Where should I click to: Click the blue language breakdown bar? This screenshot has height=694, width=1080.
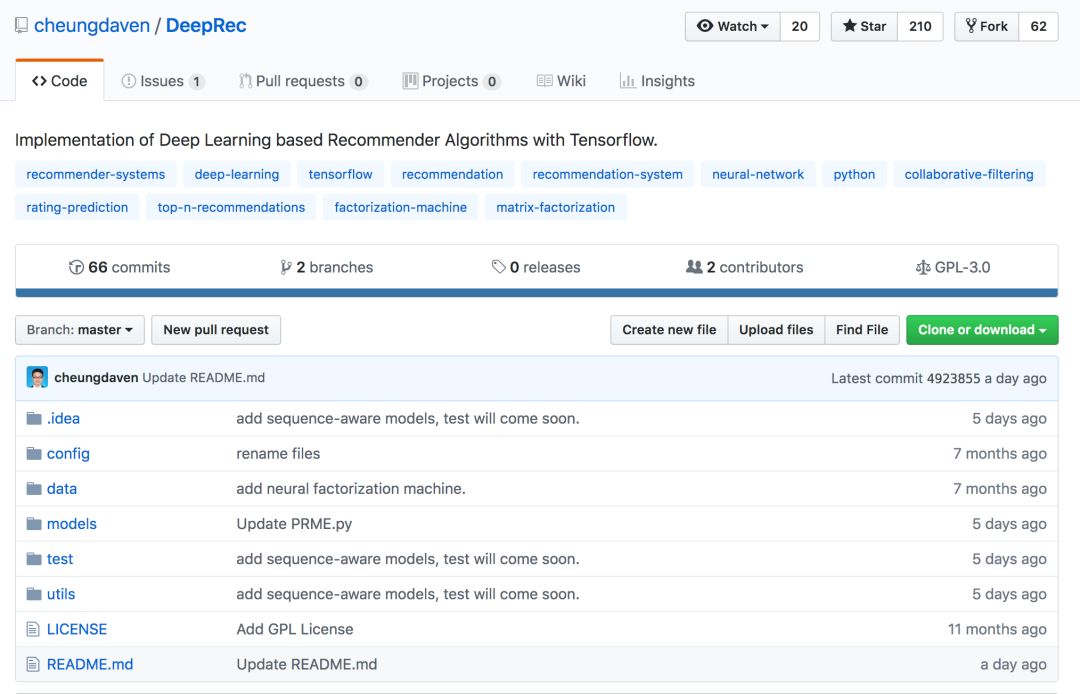click(536, 293)
